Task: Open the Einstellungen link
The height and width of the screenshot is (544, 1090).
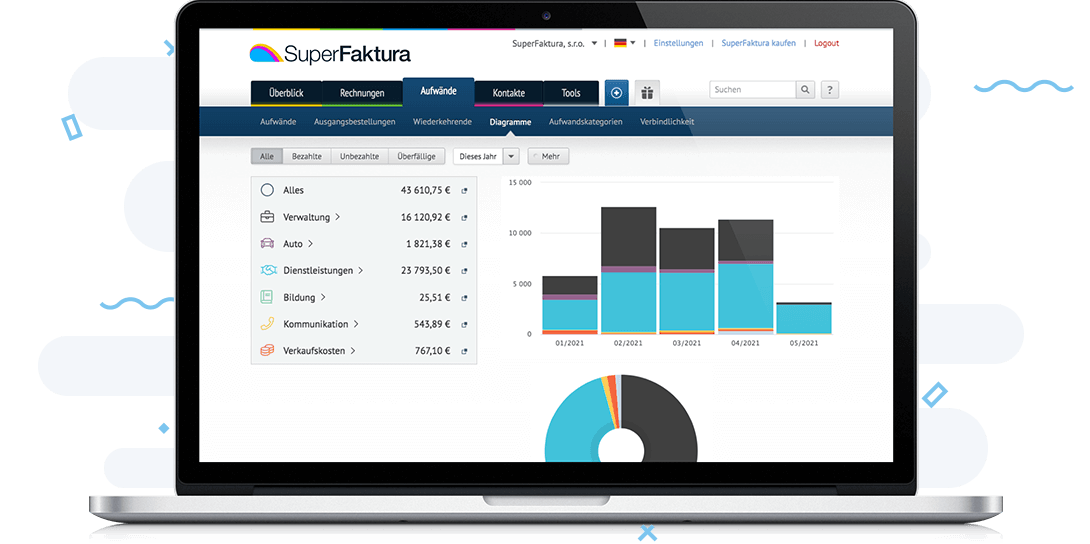Action: click(x=678, y=43)
